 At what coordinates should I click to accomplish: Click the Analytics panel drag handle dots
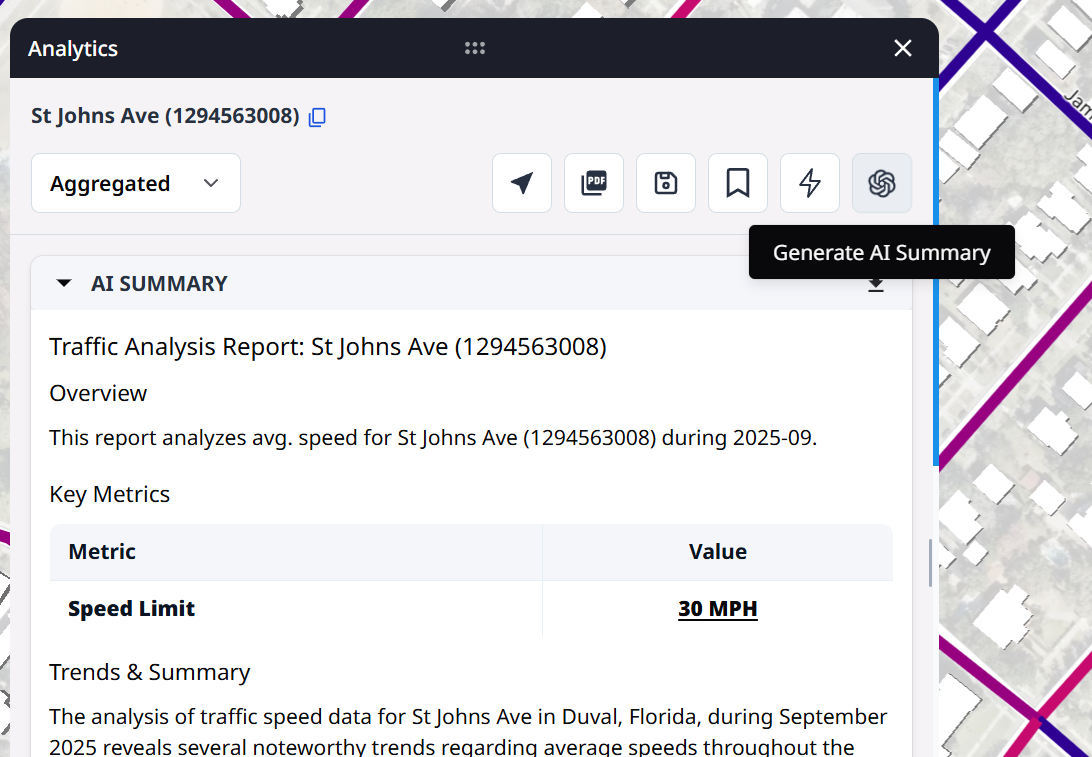pos(475,48)
